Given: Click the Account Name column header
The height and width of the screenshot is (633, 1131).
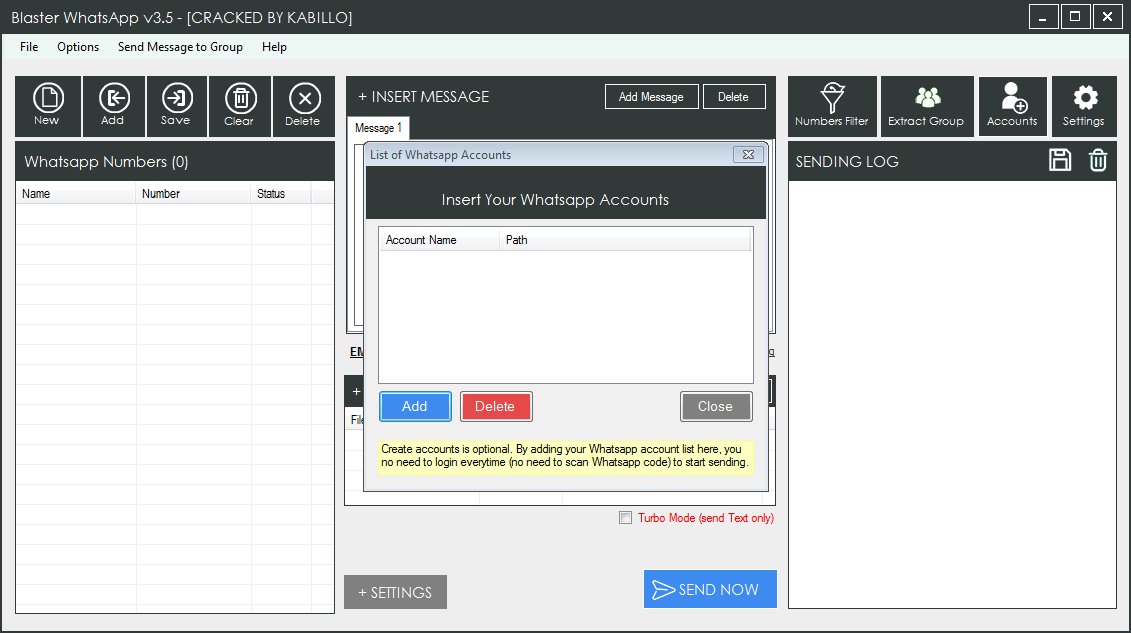Looking at the screenshot, I should [x=439, y=240].
